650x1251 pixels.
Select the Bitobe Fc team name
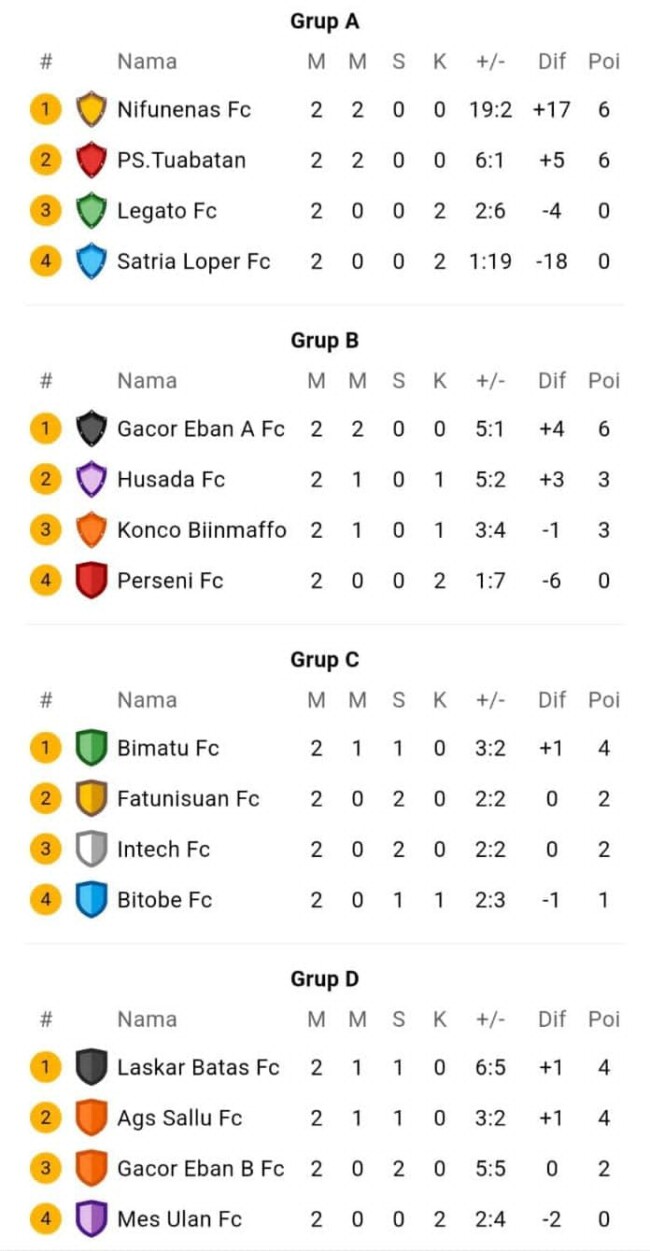(x=165, y=900)
